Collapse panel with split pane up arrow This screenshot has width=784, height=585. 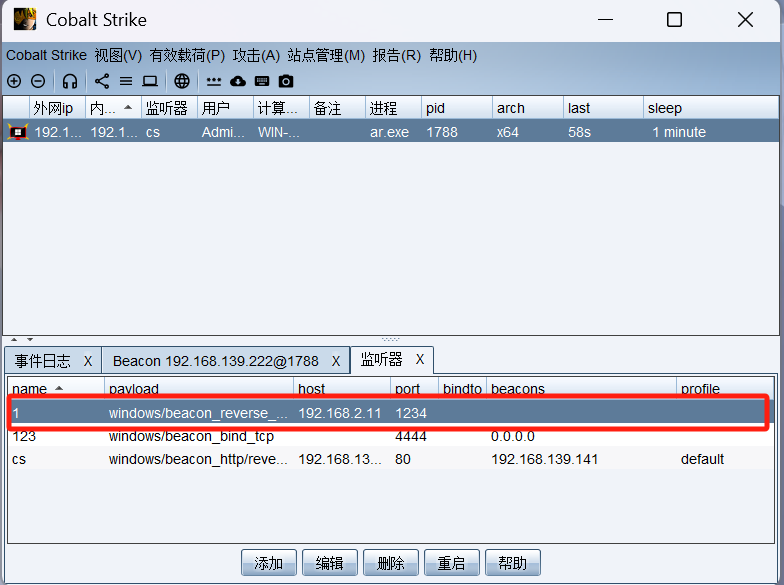(x=14, y=340)
